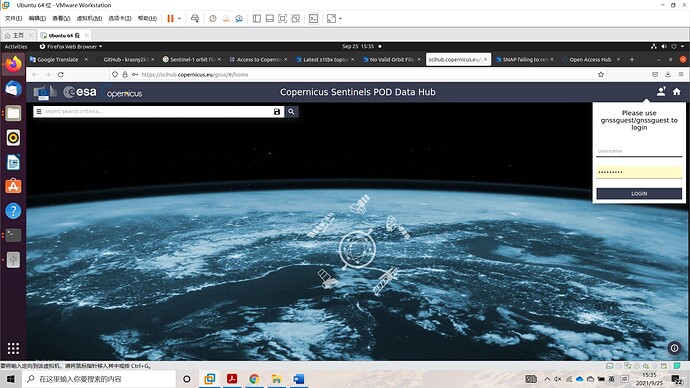Screen dimensions: 690x388
Task: Show Applications grid in the dock
Action: 13,348
